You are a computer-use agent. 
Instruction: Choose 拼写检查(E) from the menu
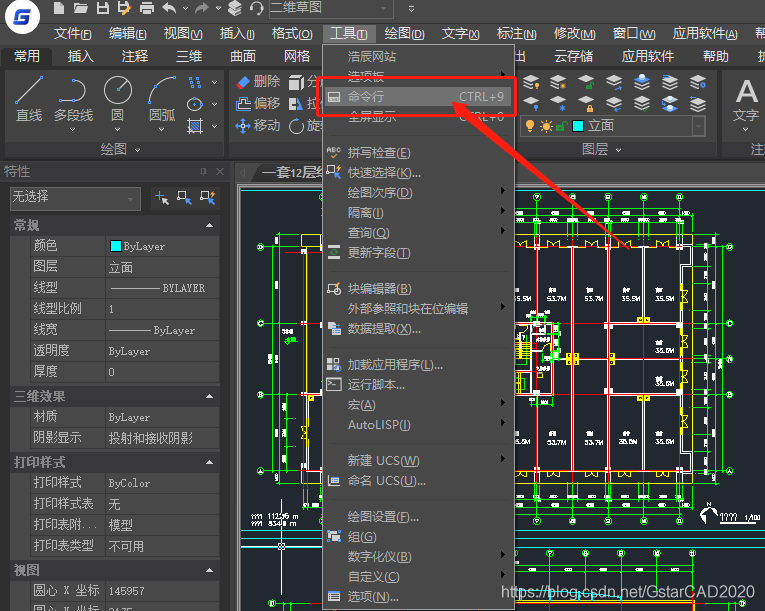[x=418, y=153]
